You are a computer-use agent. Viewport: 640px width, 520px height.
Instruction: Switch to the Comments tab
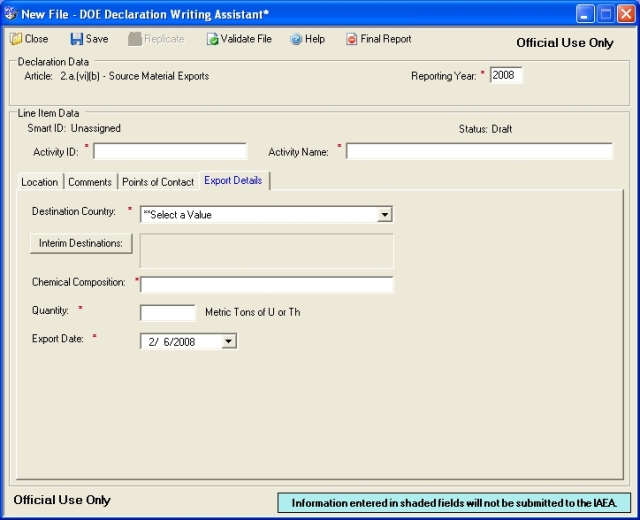(90, 182)
